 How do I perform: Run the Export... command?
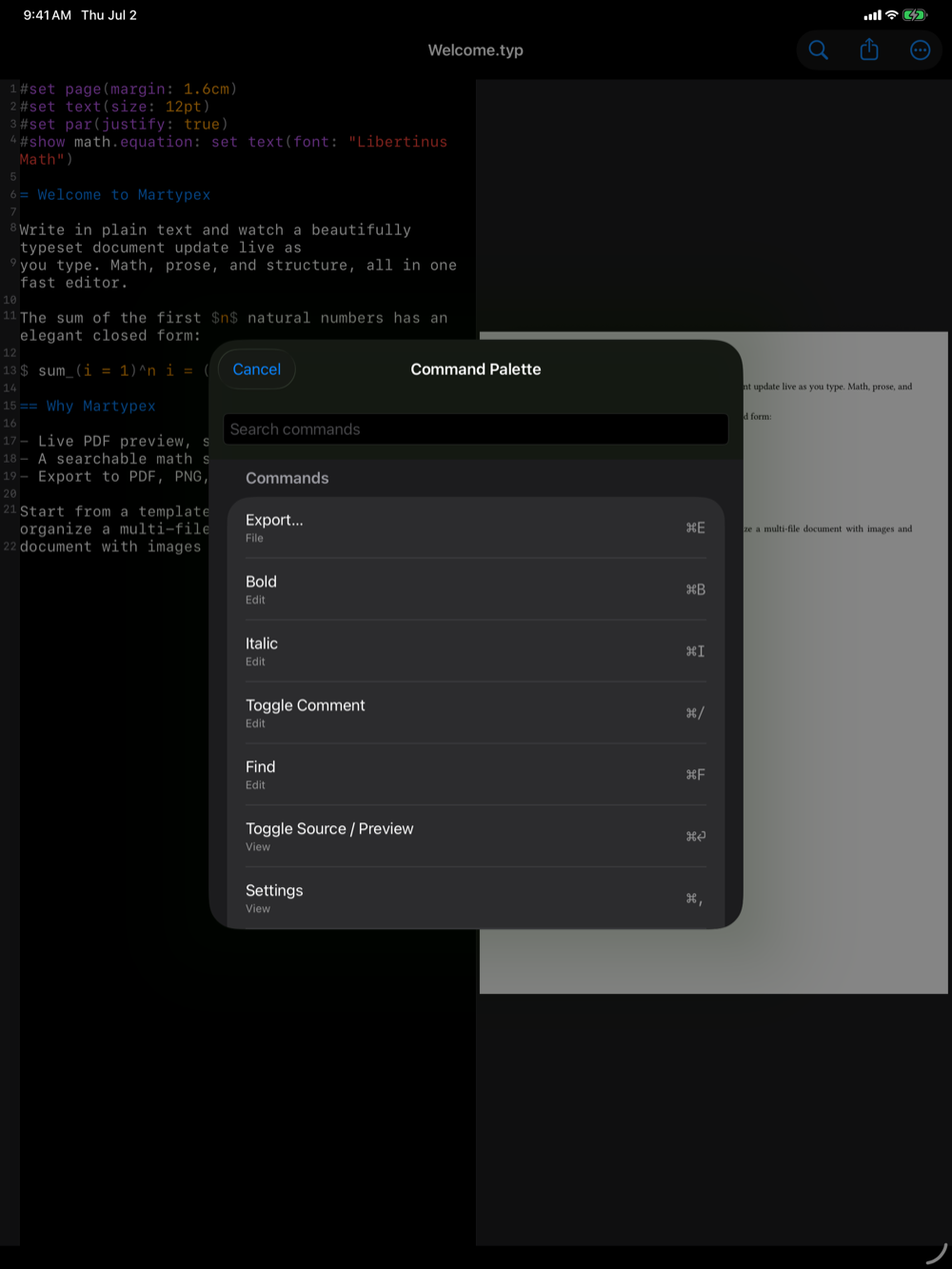476,527
